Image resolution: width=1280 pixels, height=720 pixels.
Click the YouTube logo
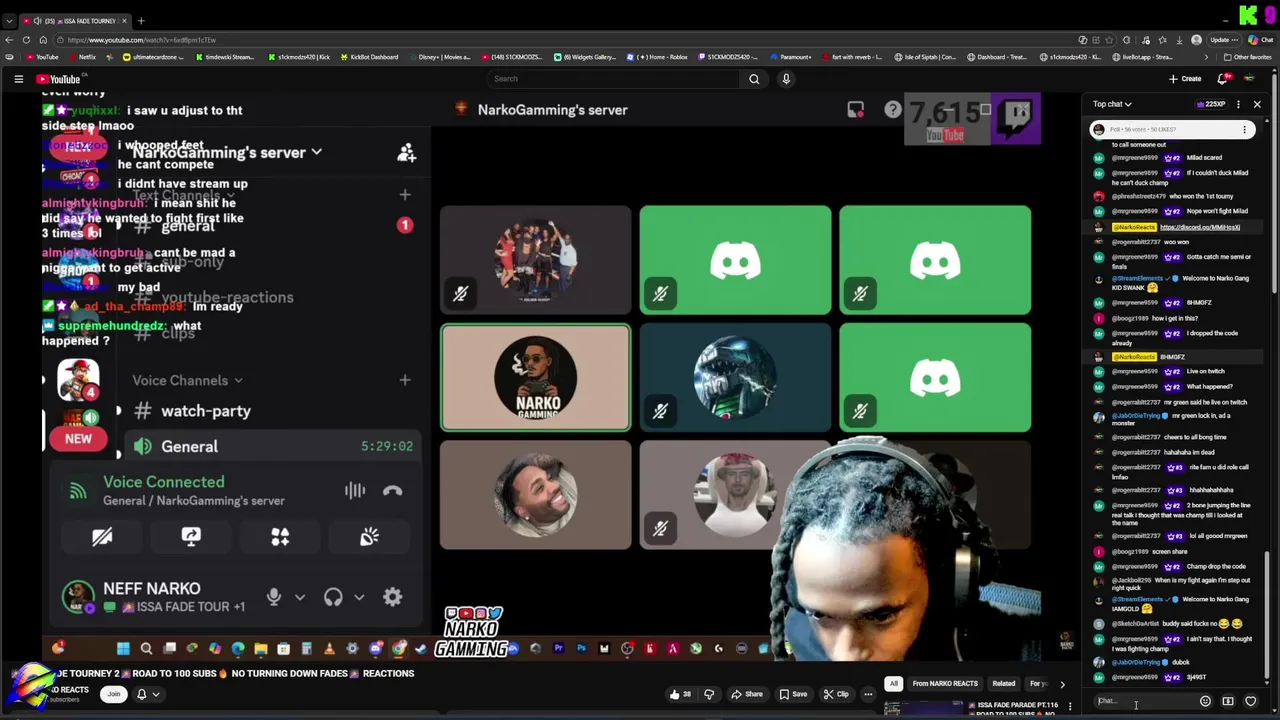coord(58,79)
